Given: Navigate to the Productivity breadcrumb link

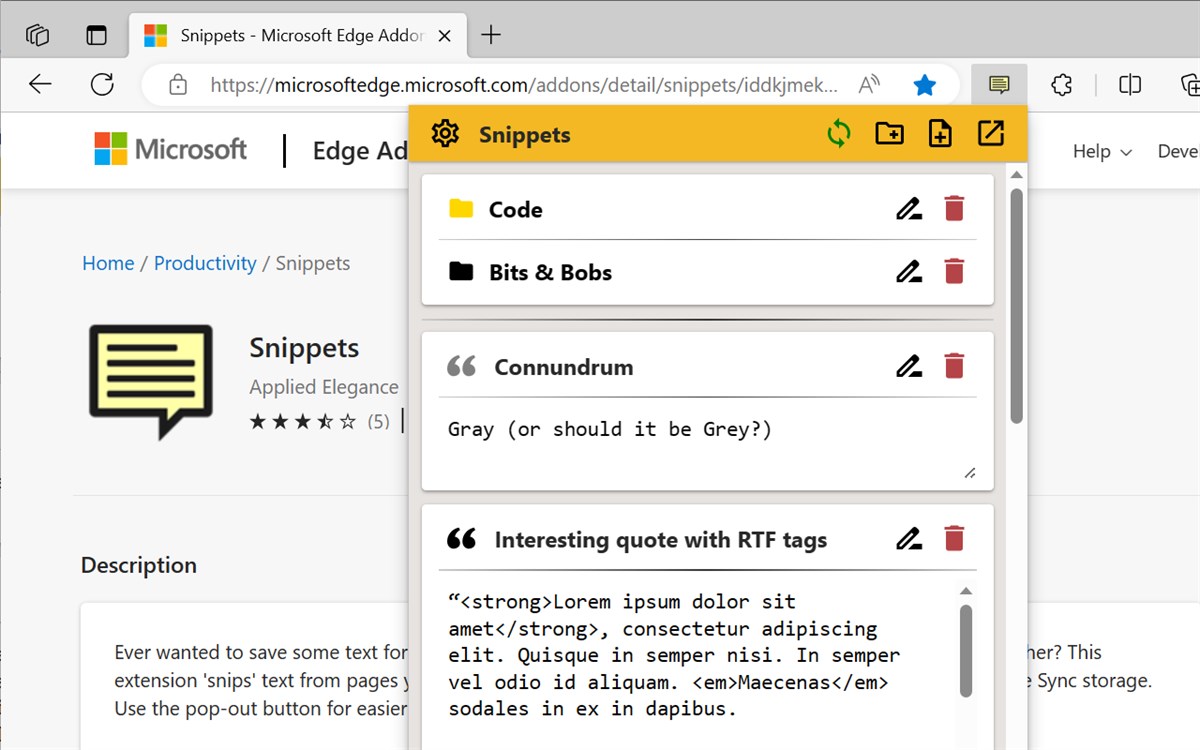Looking at the screenshot, I should coord(205,263).
